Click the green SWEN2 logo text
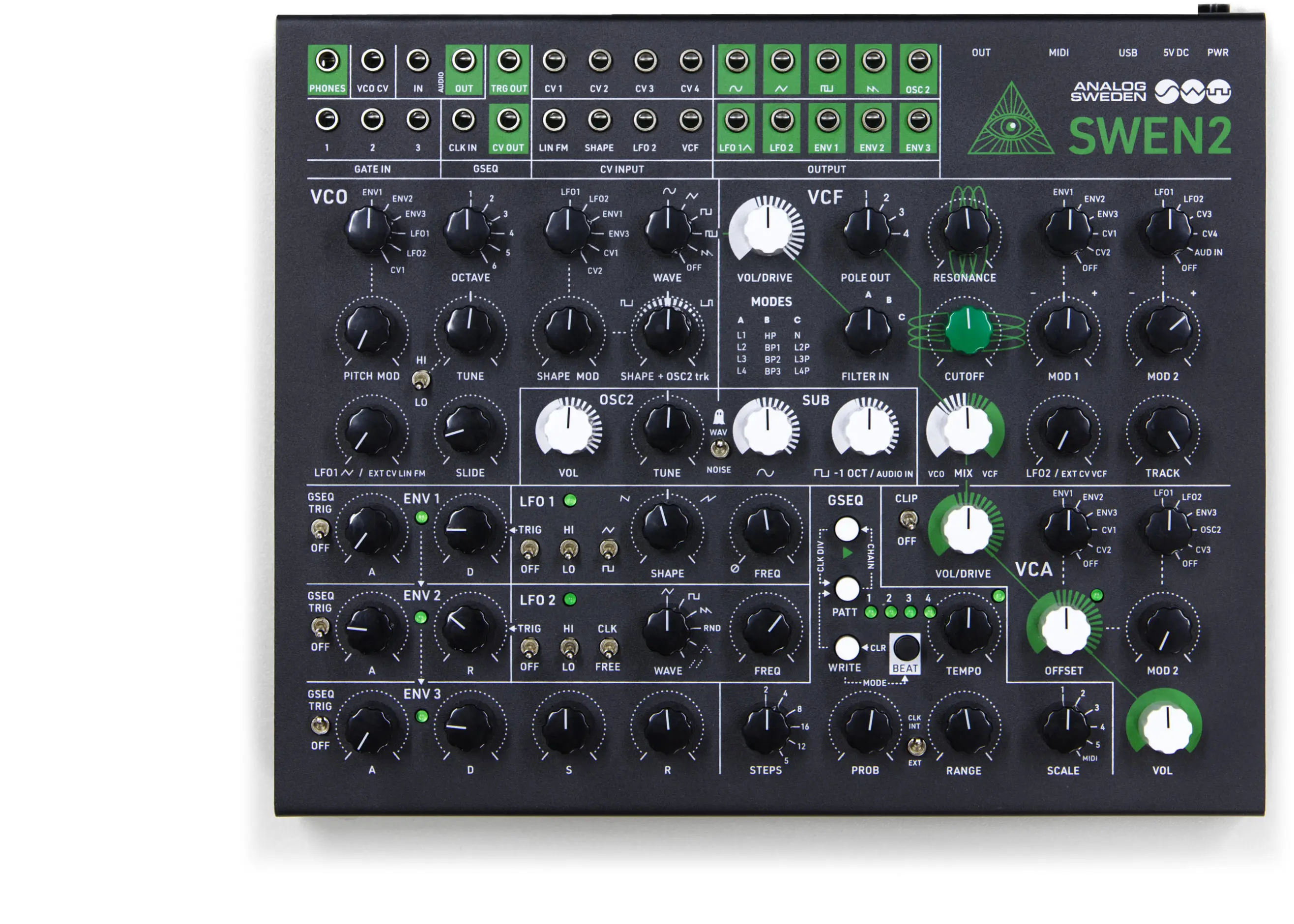The height and width of the screenshot is (924, 1294). pyautogui.click(x=1149, y=136)
